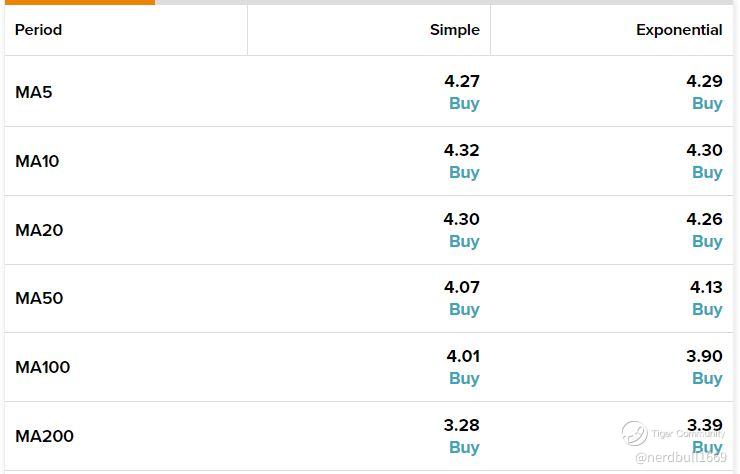
Task: Click the @nerdbull watermark username
Action: [680, 457]
